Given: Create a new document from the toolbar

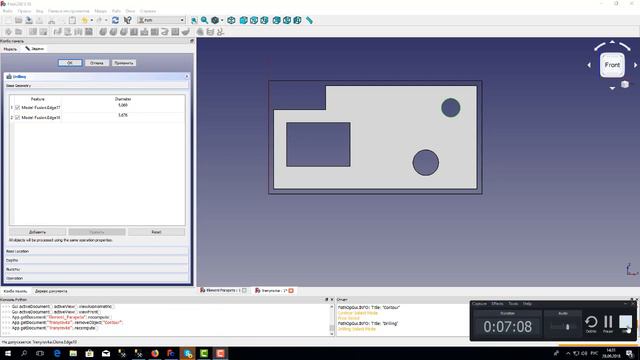Looking at the screenshot, I should coord(8,20).
